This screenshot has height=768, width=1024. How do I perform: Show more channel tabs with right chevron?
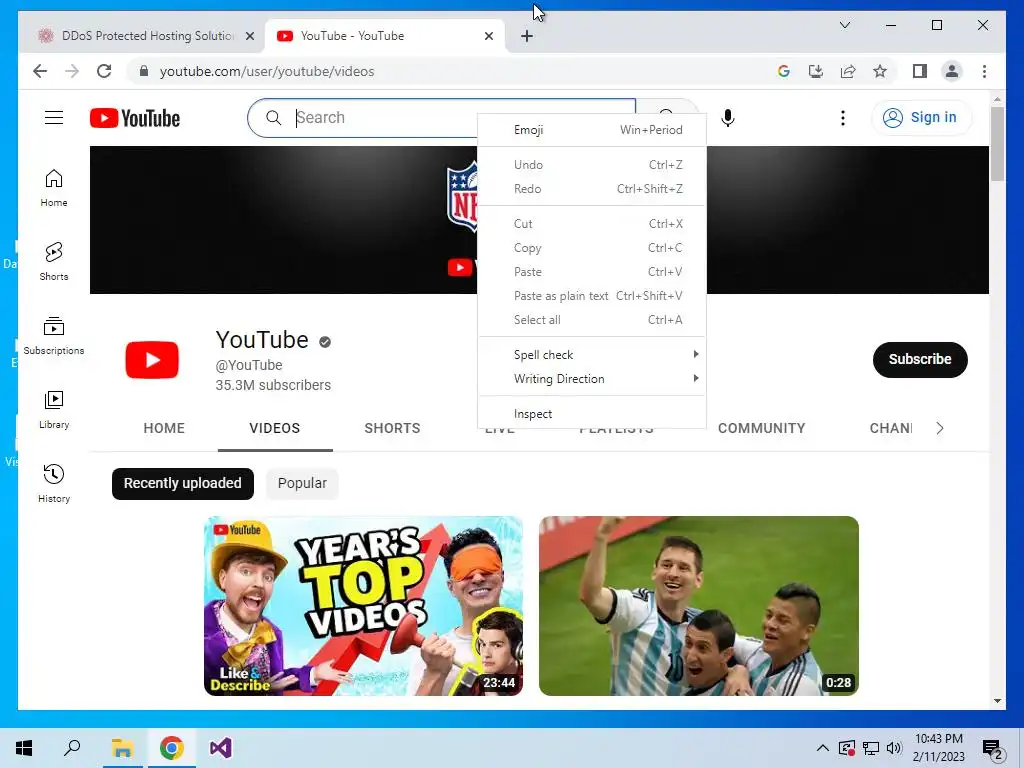[939, 428]
